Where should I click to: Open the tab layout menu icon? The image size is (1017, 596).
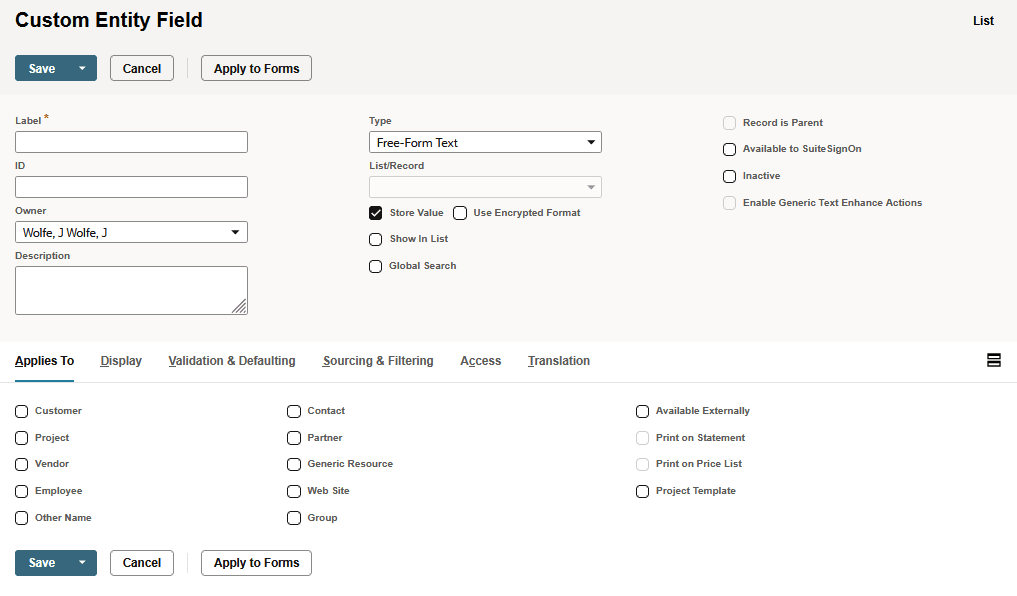[993, 360]
